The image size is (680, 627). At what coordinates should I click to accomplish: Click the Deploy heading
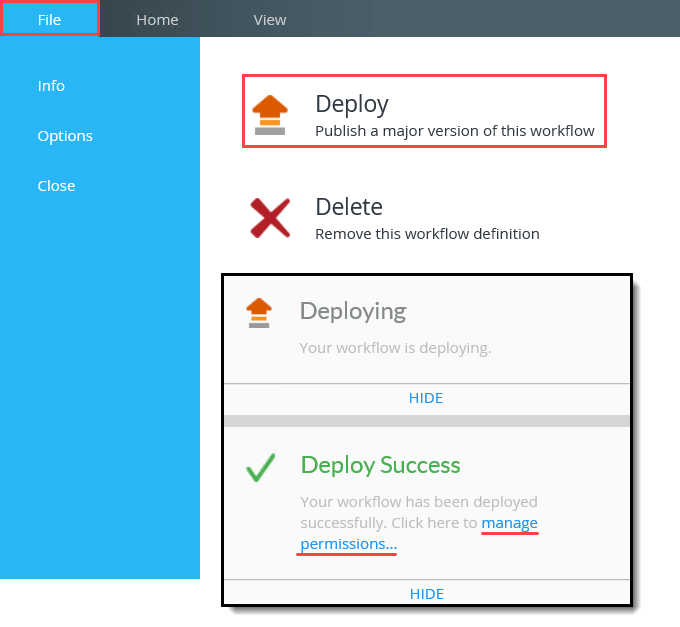coord(352,104)
